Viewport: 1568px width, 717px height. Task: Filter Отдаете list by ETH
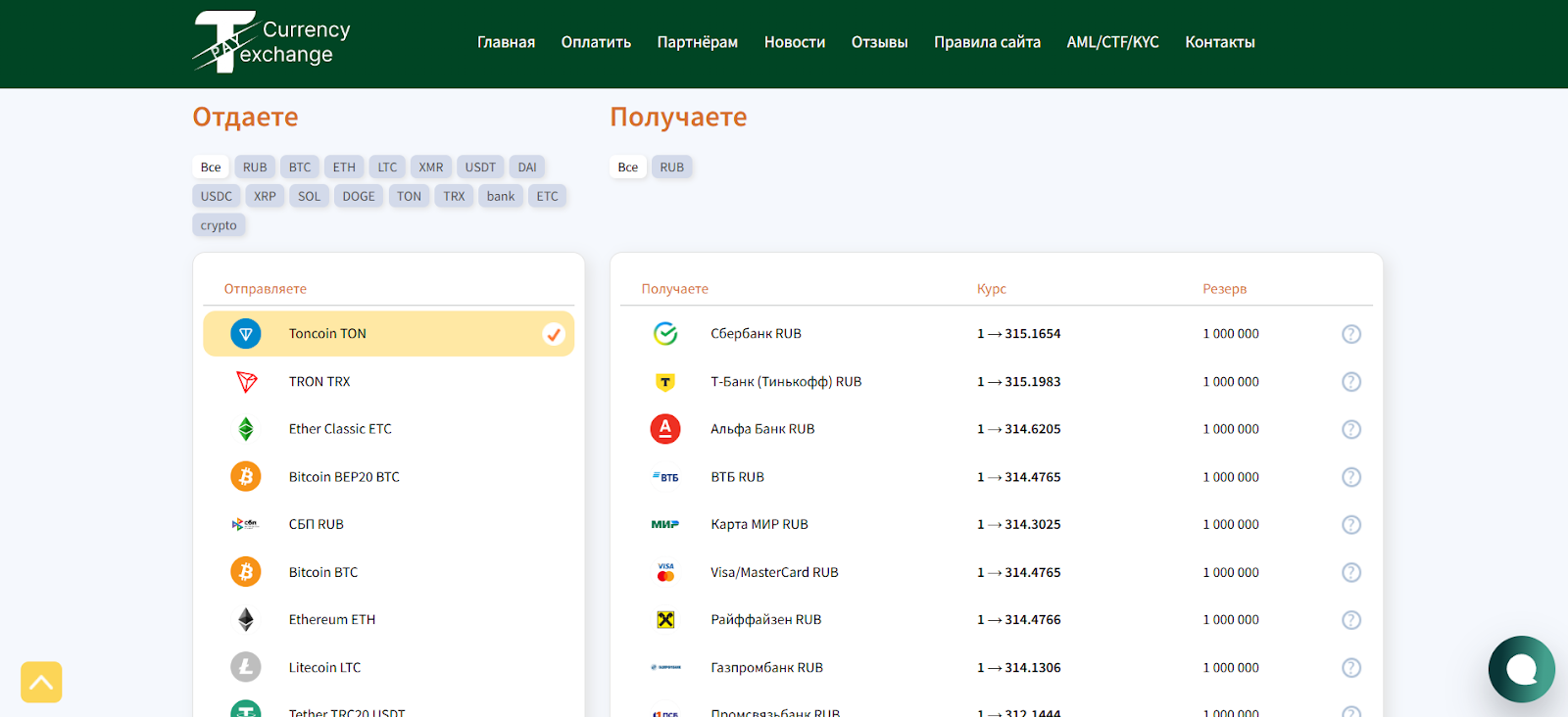(344, 167)
